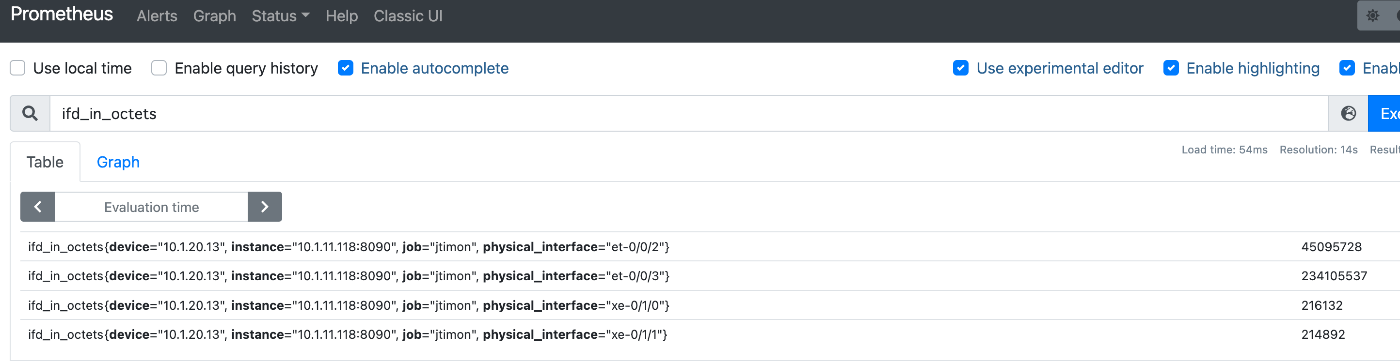Click the search magnifier icon beside query
1400x363 pixels.
click(x=30, y=114)
